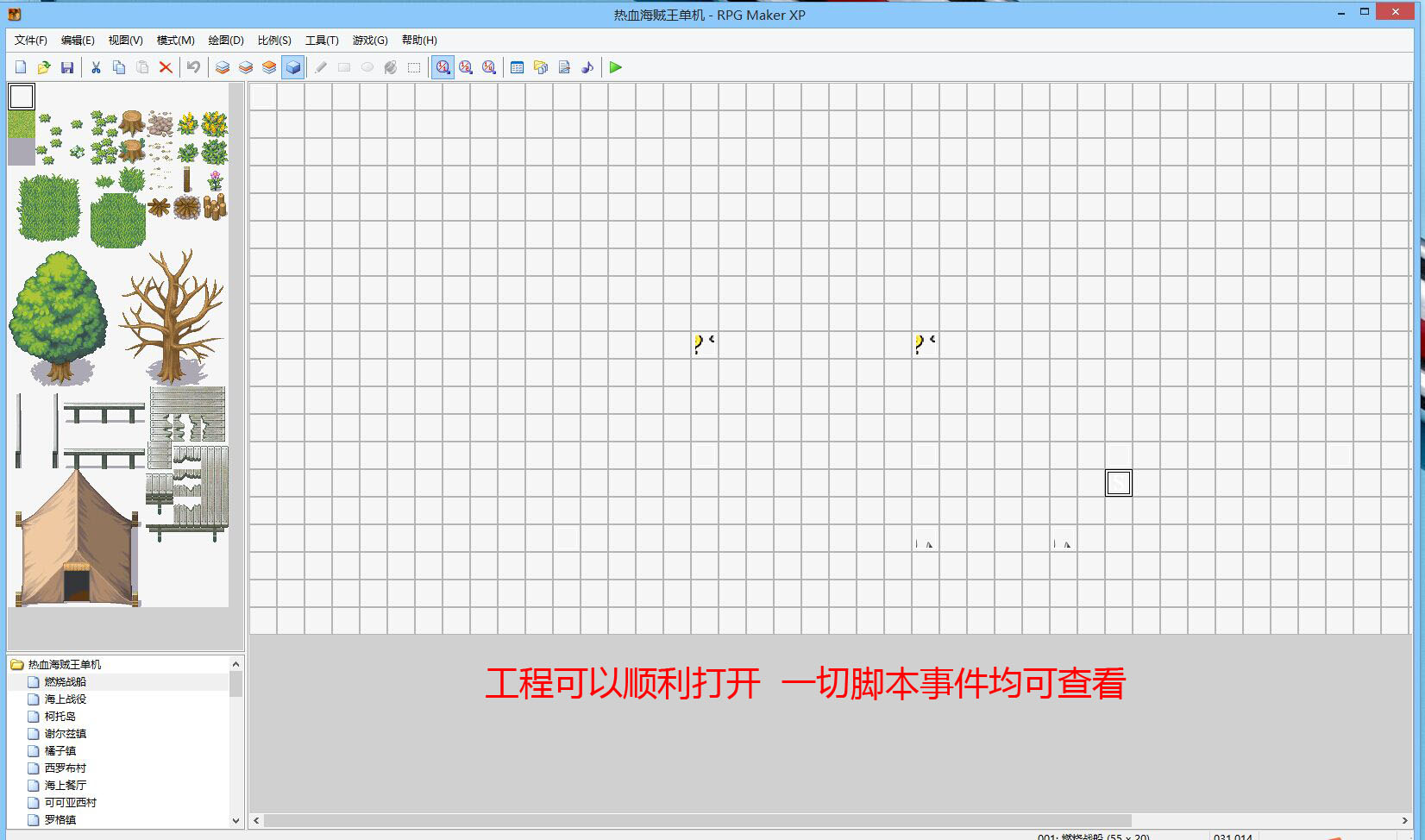Select the 海上战役 map

click(66, 699)
